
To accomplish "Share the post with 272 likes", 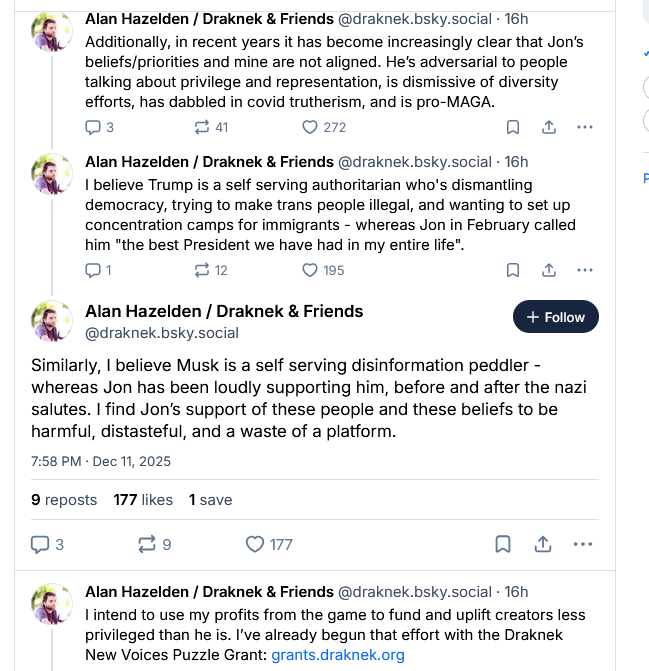I will pos(549,127).
